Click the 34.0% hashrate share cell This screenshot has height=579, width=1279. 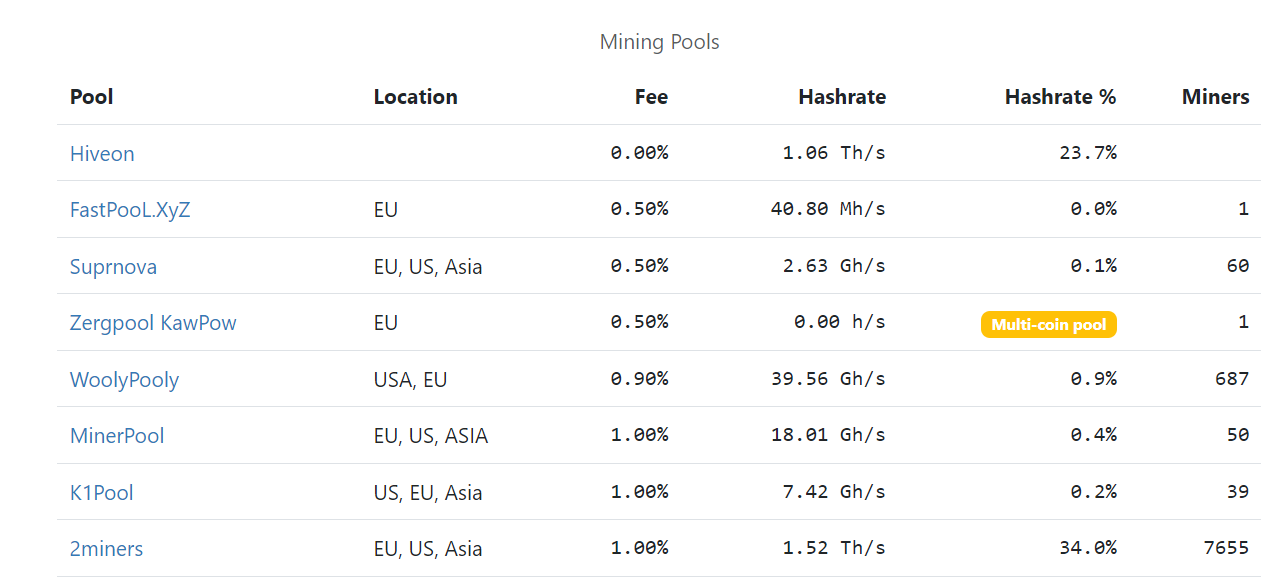click(1088, 548)
